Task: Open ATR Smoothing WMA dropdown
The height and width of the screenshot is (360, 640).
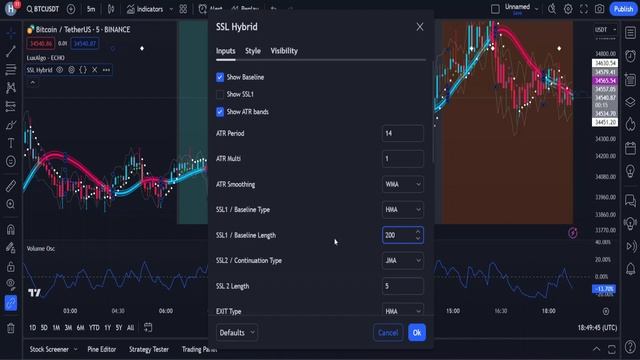Action: point(402,184)
